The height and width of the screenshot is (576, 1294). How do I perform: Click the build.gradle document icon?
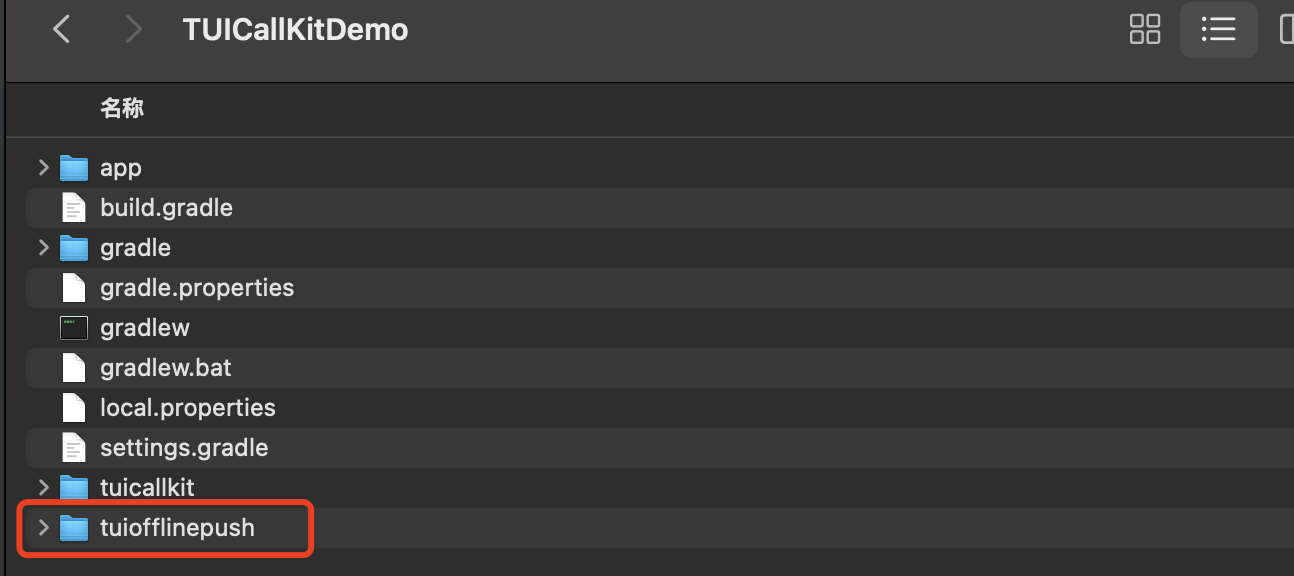point(74,208)
